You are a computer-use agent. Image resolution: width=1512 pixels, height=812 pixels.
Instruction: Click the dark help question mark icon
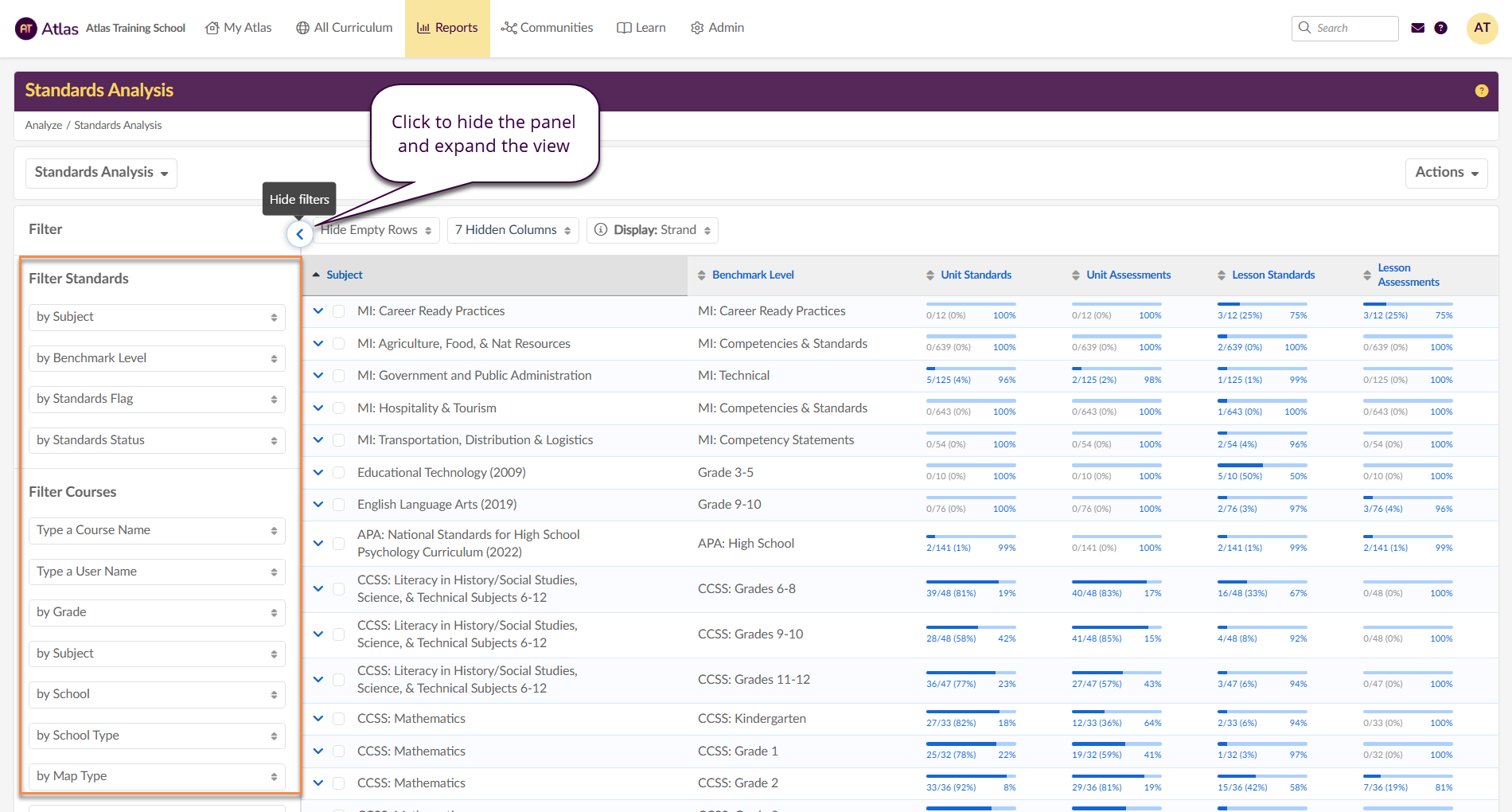(1440, 28)
